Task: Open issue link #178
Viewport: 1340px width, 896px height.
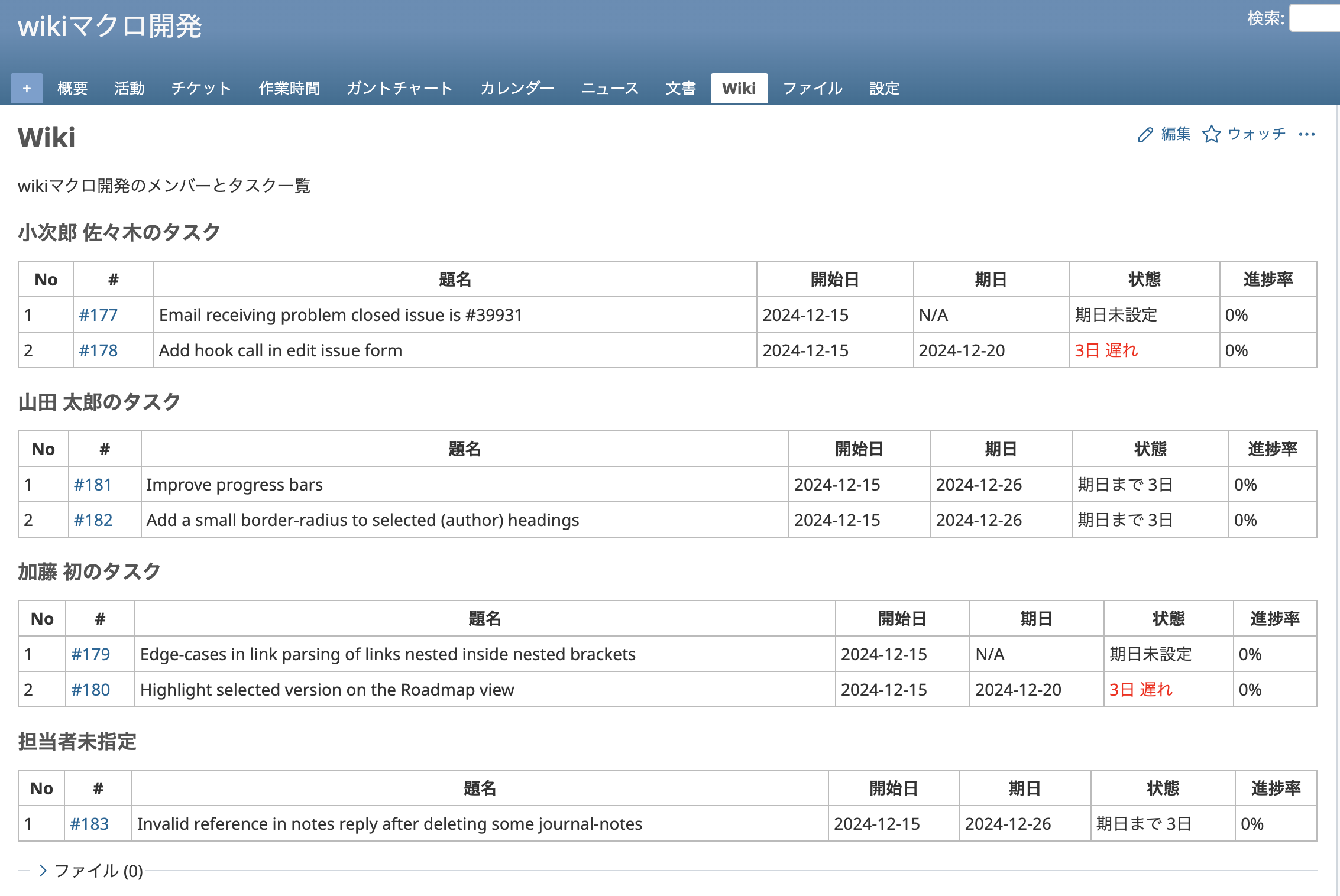Action: point(98,350)
